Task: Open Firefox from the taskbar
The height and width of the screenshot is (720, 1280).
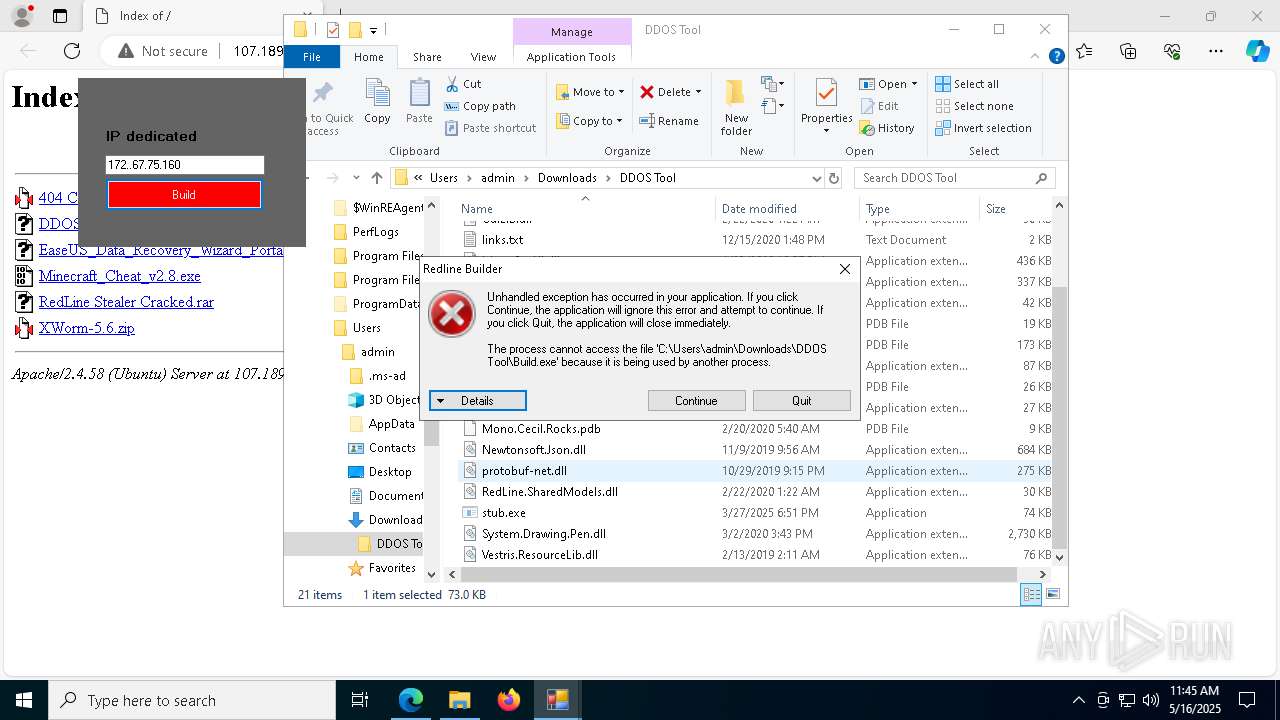Action: [509, 700]
